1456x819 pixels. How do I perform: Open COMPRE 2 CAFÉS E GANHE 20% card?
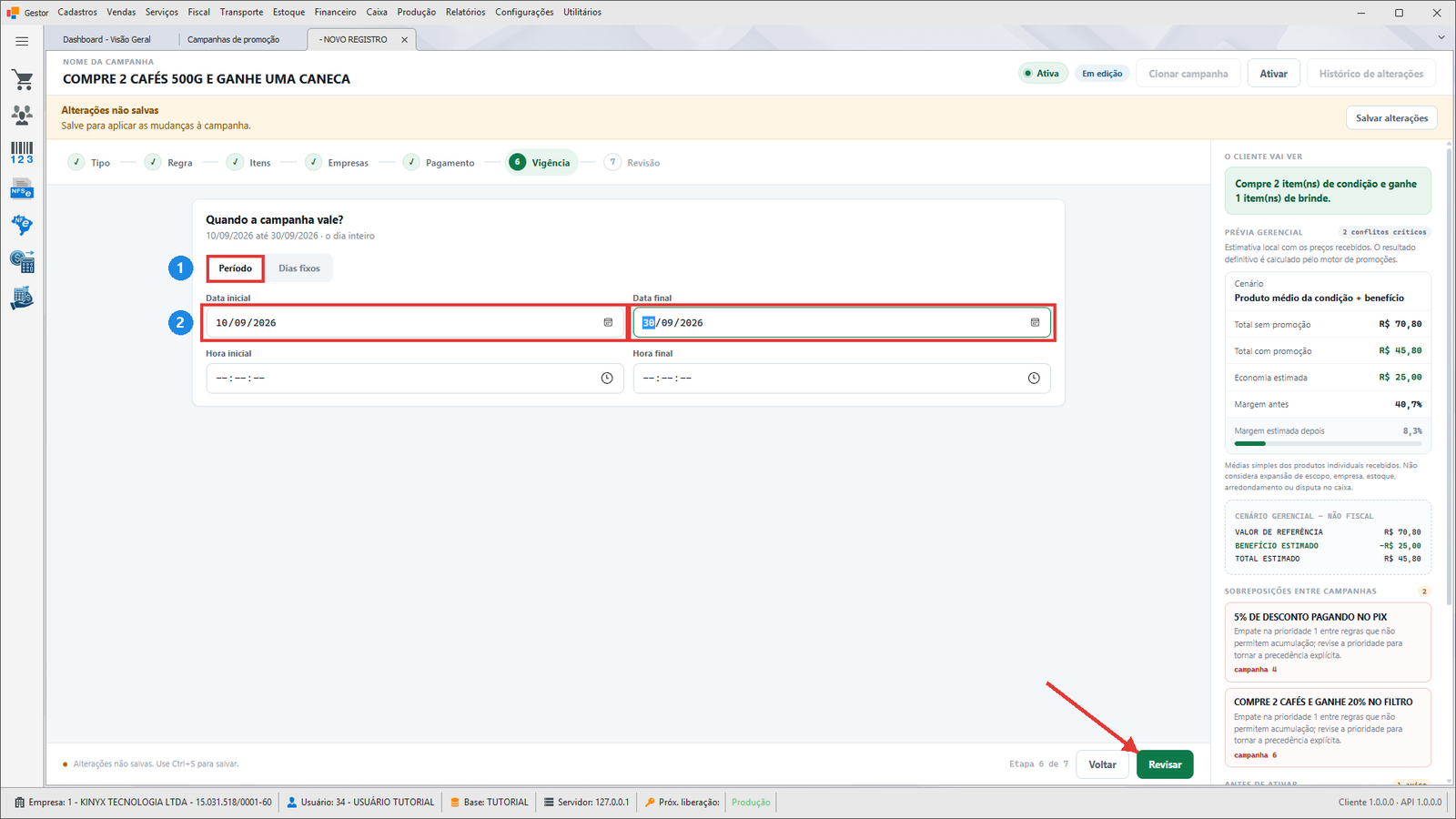(1328, 728)
